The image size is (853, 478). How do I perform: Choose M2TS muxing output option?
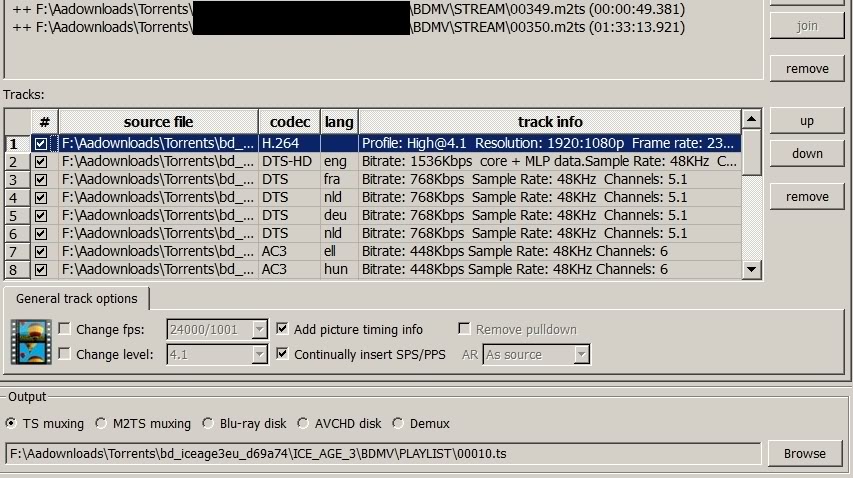[101, 423]
